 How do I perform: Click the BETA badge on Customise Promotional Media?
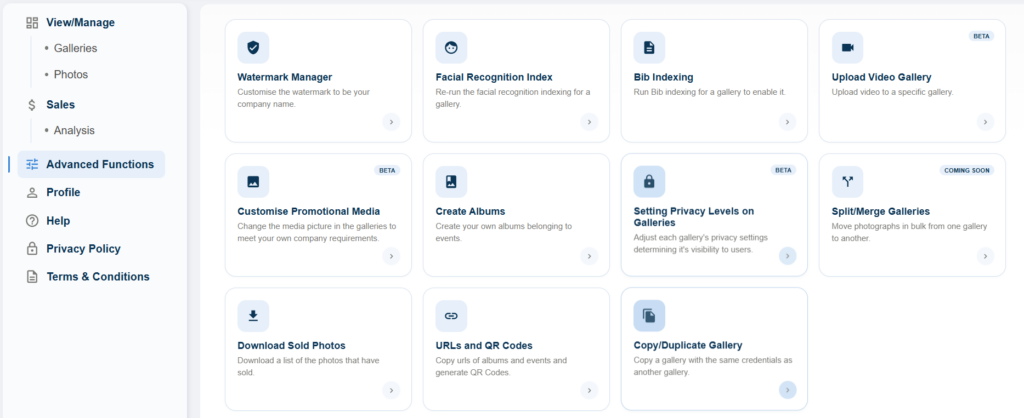387,170
